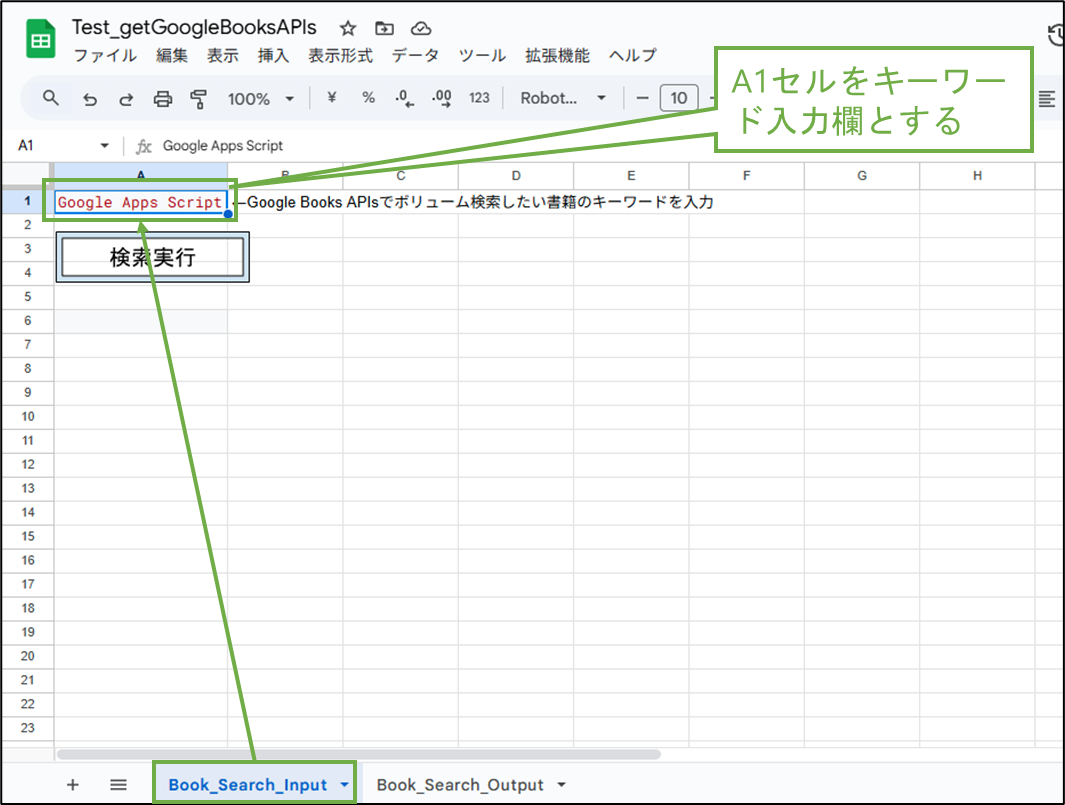Screen dimensions: 1065x805
Task: Increase decimal places
Action: click(x=442, y=99)
